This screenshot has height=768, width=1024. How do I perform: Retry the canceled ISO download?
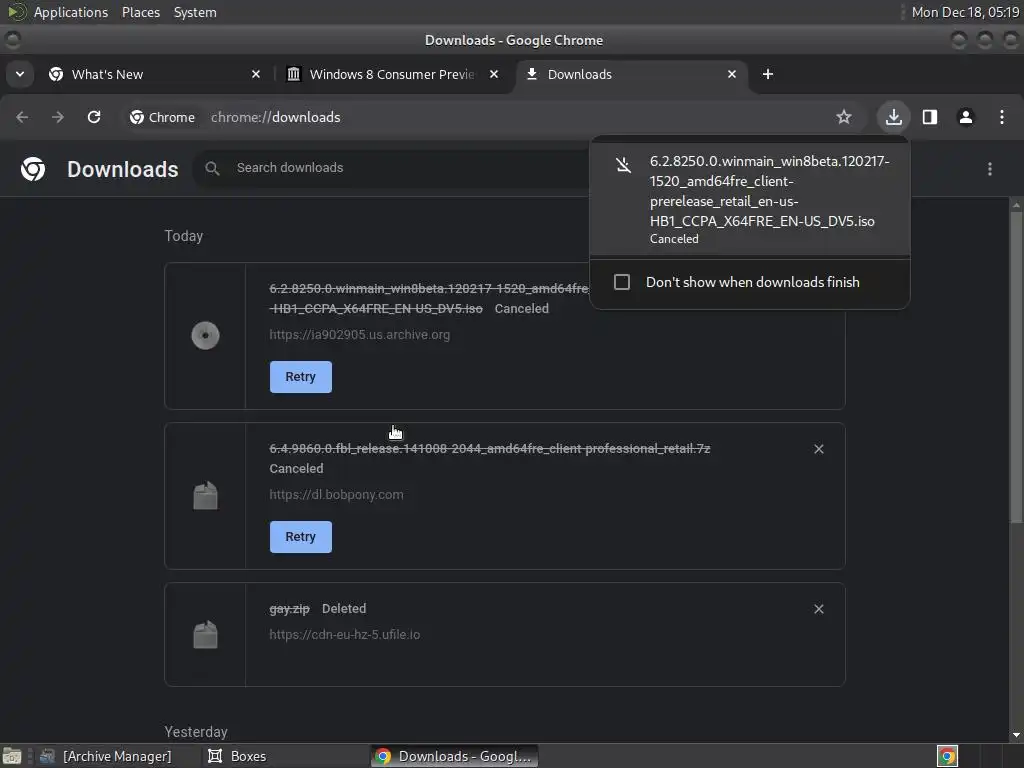click(x=300, y=377)
